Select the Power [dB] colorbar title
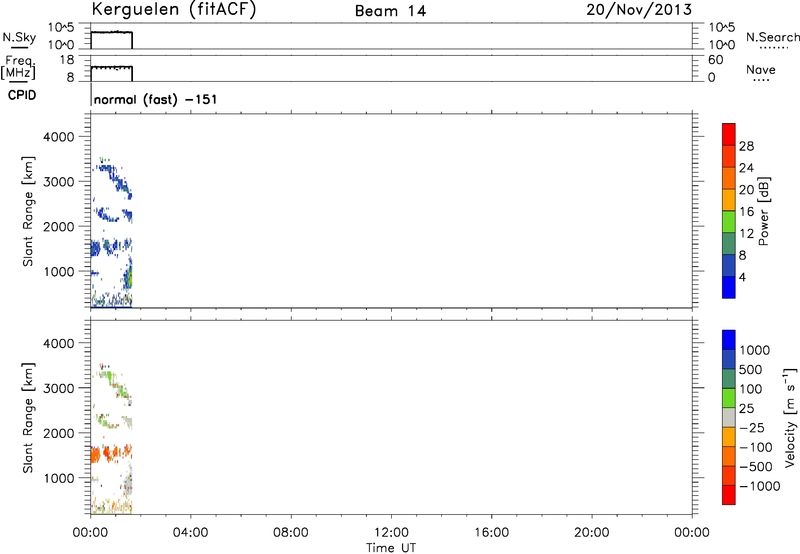Viewport: 800px width, 554px height. [x=764, y=211]
